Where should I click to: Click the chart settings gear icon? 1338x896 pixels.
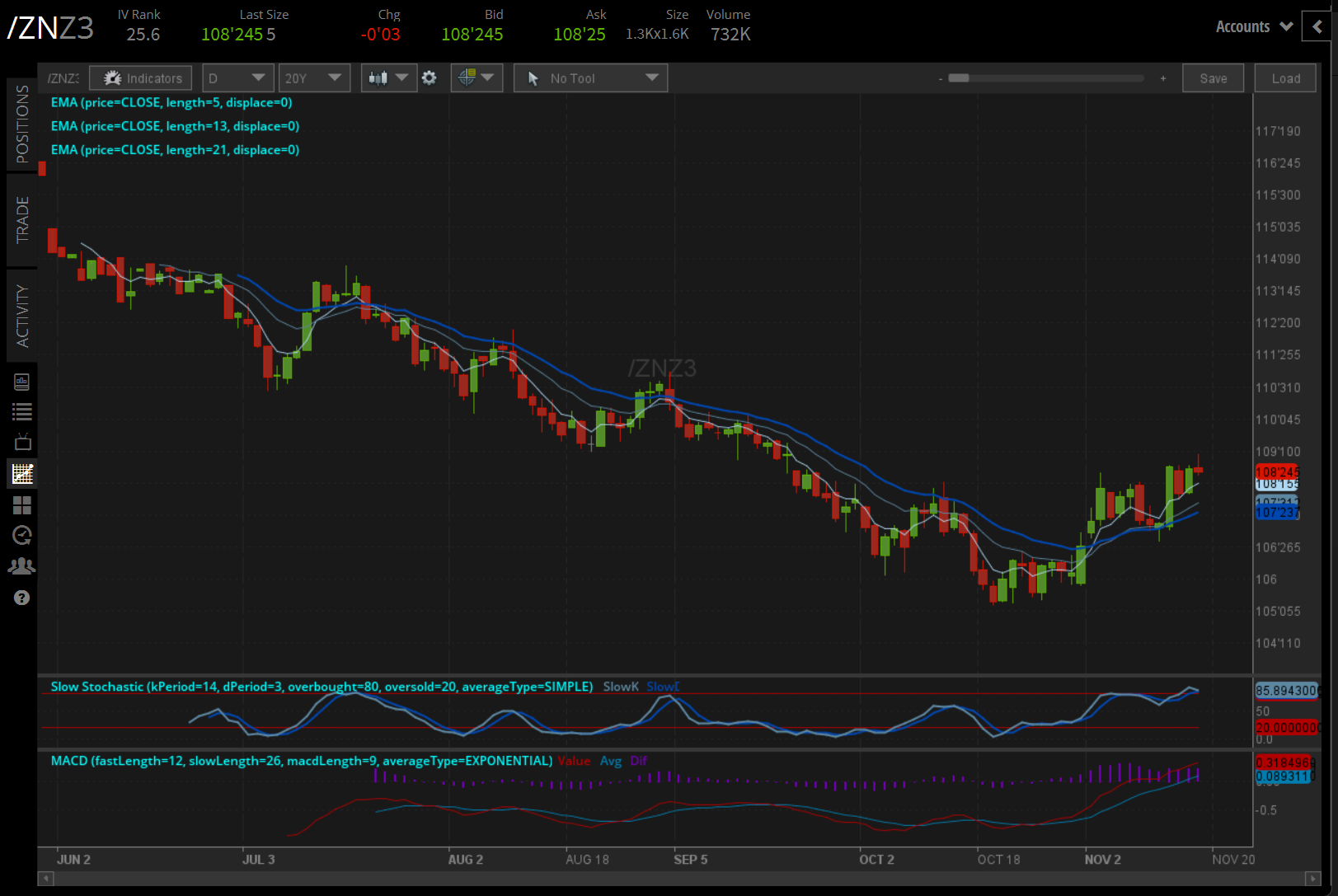429,78
